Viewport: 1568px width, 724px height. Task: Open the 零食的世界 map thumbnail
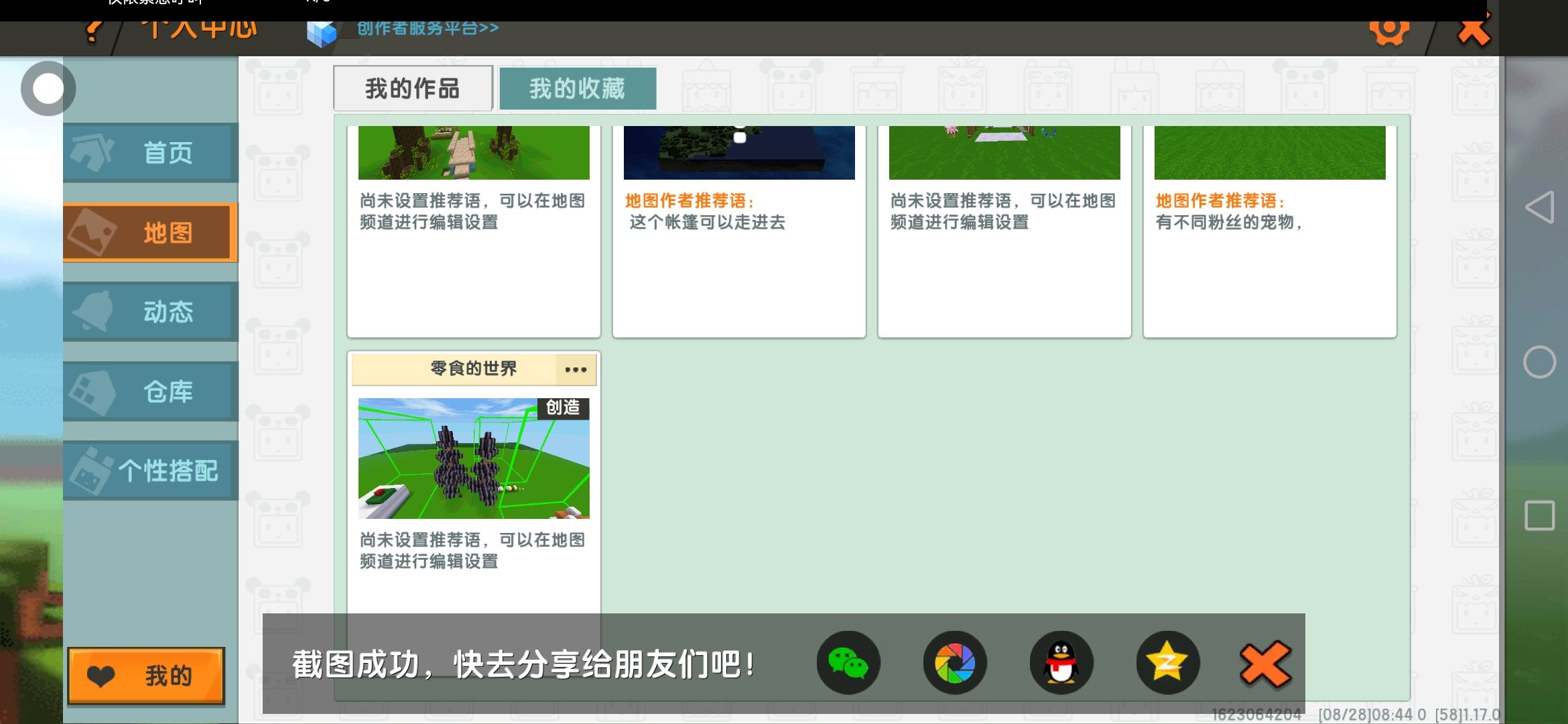tap(474, 459)
